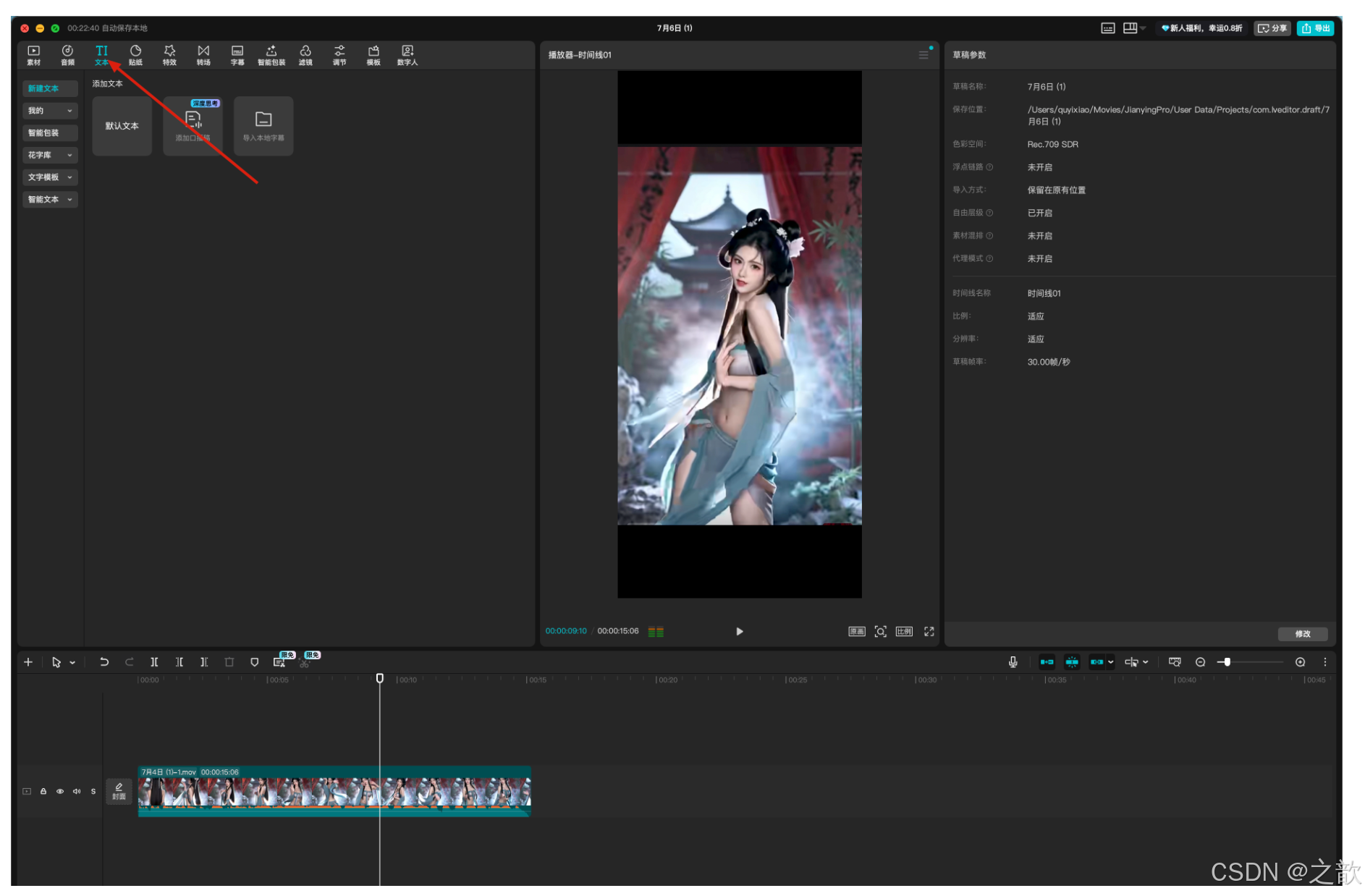
Task: Zoom in the timeline with plus icon
Action: click(x=1300, y=662)
